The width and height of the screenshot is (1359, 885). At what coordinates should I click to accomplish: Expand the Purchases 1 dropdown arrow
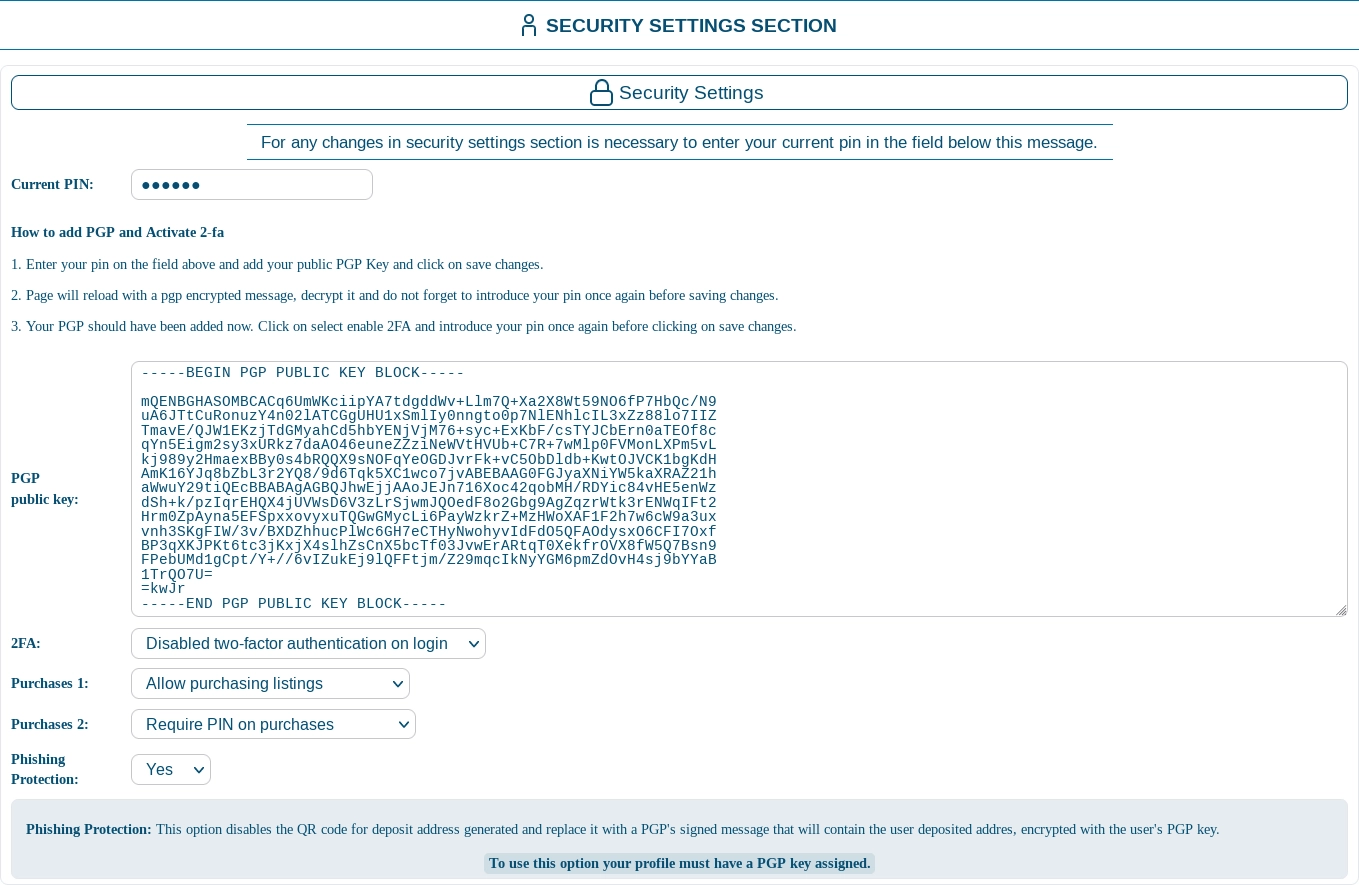[x=398, y=684]
